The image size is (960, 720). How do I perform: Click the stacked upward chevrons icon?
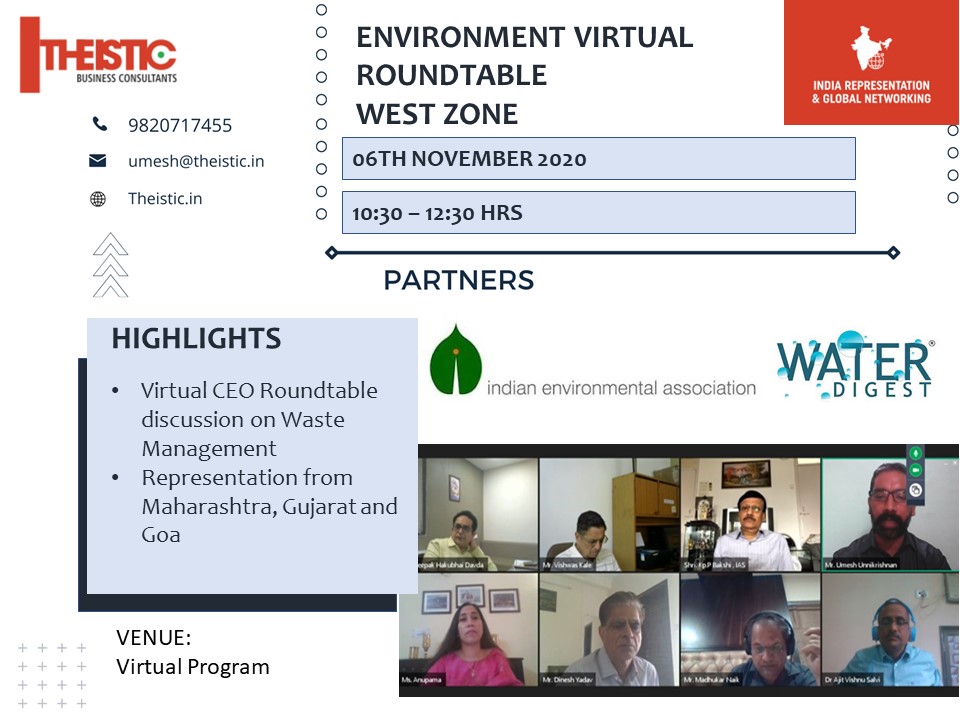[110, 265]
